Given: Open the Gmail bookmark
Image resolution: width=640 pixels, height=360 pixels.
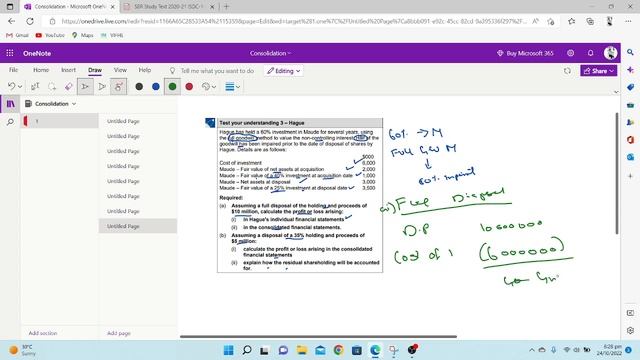Looking at the screenshot, I should click(18, 36).
